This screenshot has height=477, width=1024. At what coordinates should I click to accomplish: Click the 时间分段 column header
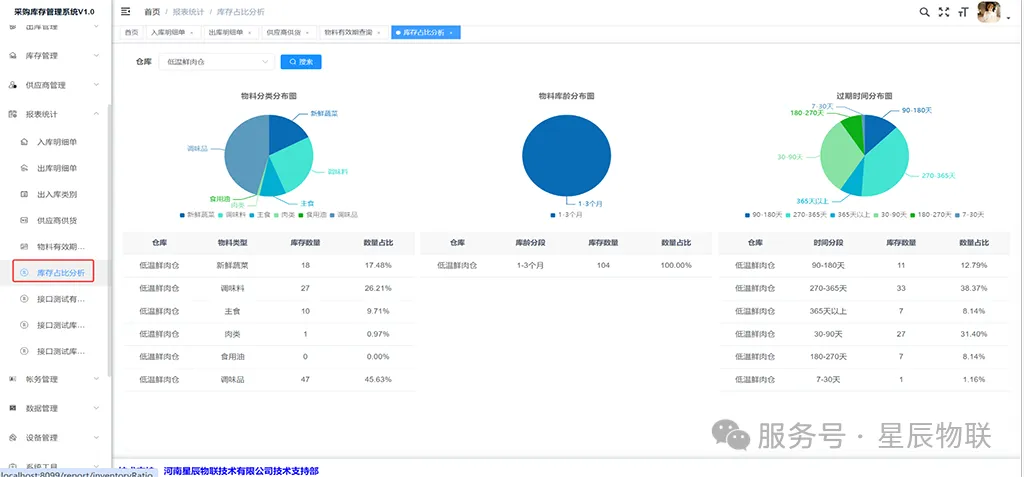coord(828,242)
